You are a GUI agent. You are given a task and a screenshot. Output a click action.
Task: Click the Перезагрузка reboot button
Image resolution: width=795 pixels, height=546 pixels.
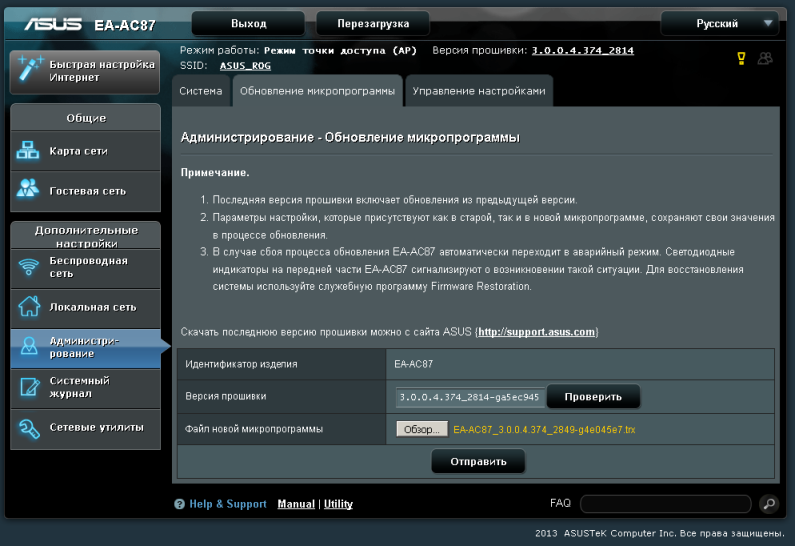(373, 23)
